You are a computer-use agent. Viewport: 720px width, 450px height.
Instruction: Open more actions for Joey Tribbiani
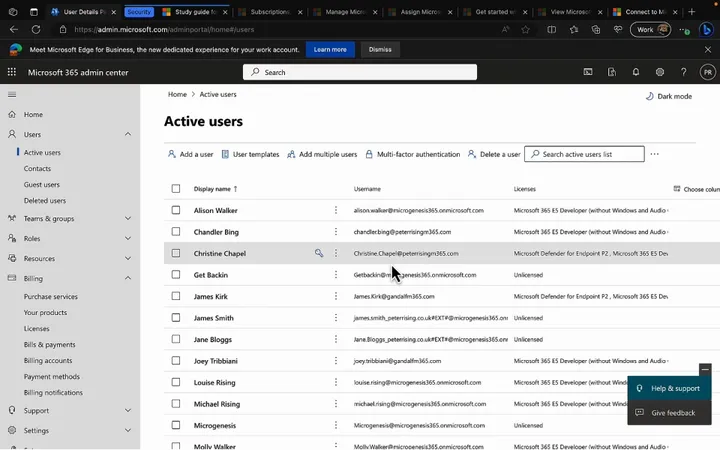336,361
